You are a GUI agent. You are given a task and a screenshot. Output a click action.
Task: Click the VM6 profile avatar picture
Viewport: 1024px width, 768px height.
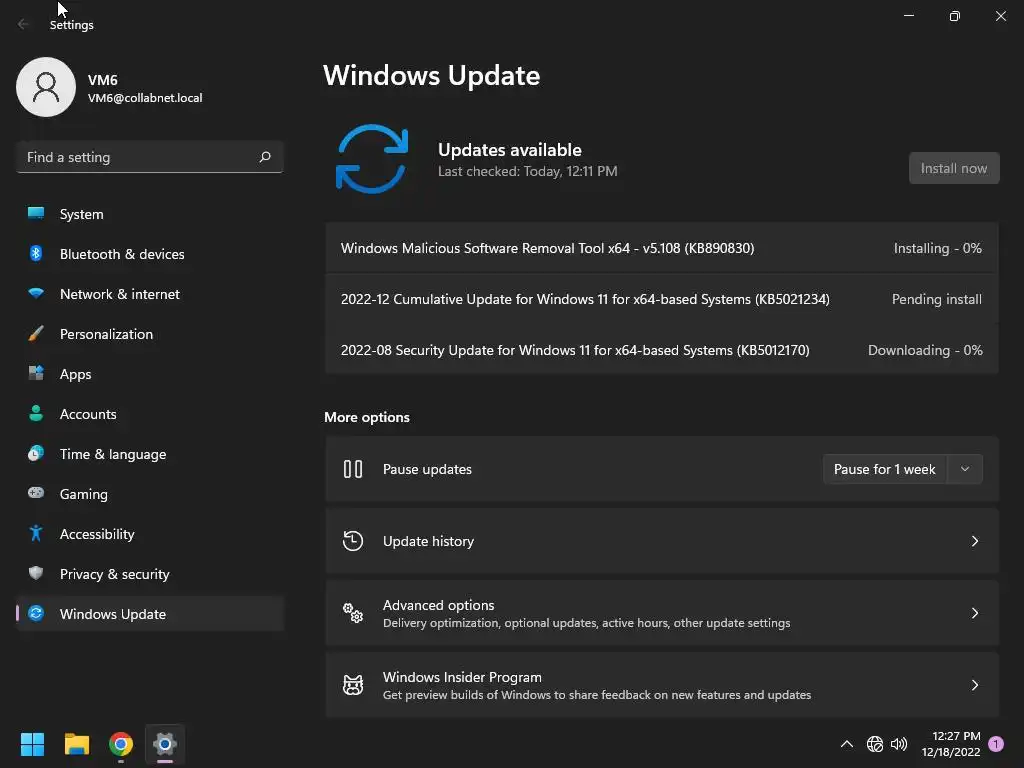click(46, 87)
